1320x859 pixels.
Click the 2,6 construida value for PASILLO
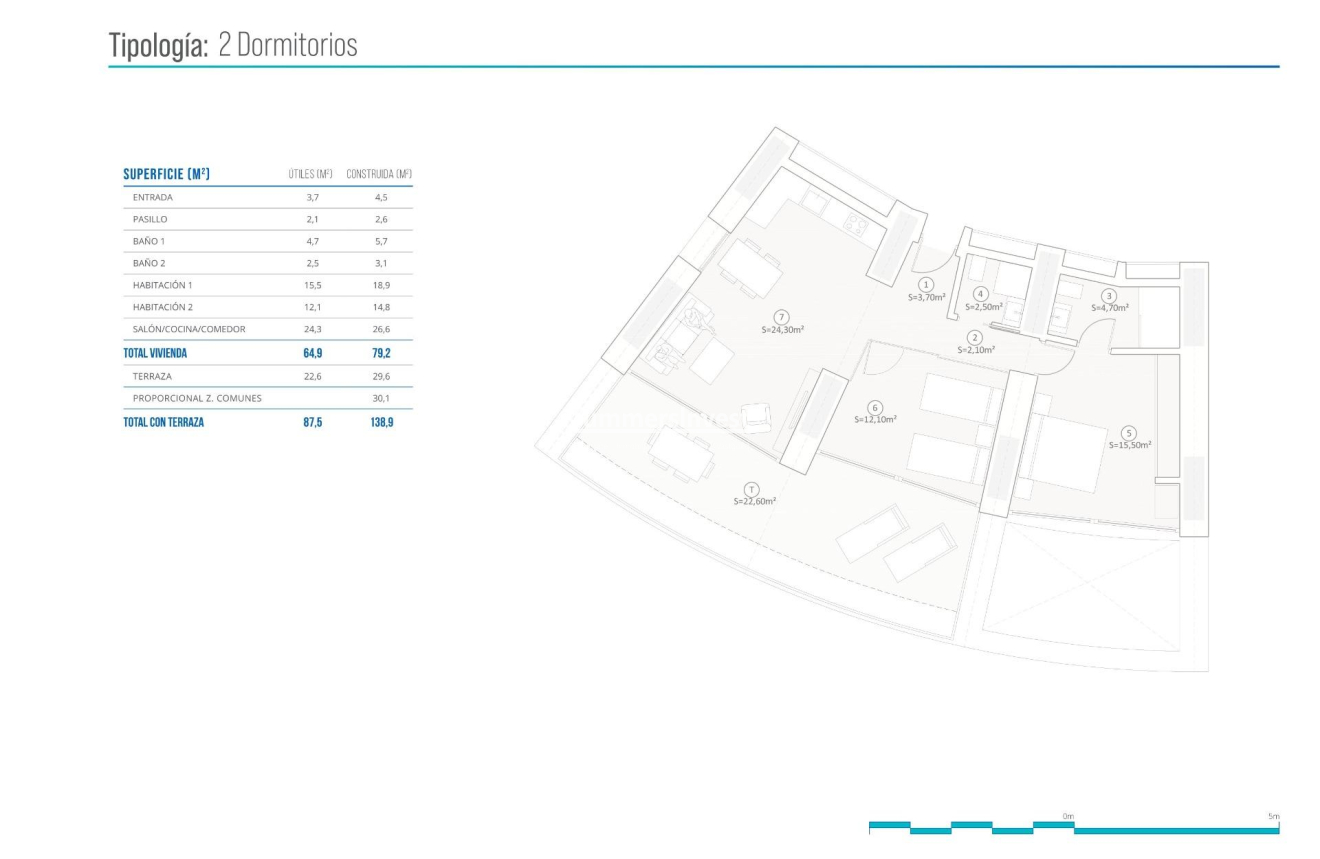pos(381,219)
